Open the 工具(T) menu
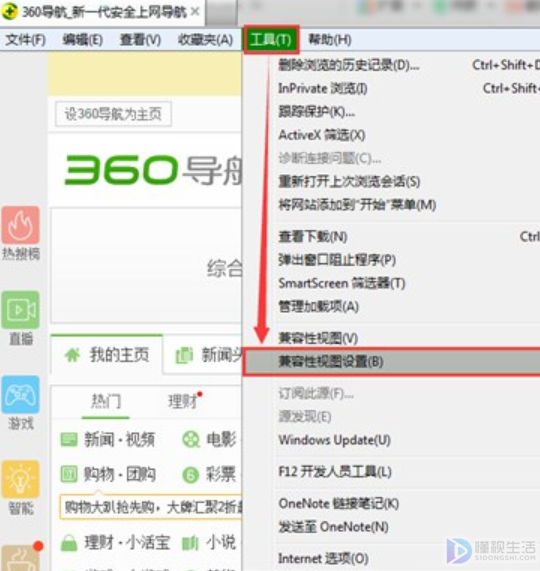Screen dimensions: 540x571 271,39
